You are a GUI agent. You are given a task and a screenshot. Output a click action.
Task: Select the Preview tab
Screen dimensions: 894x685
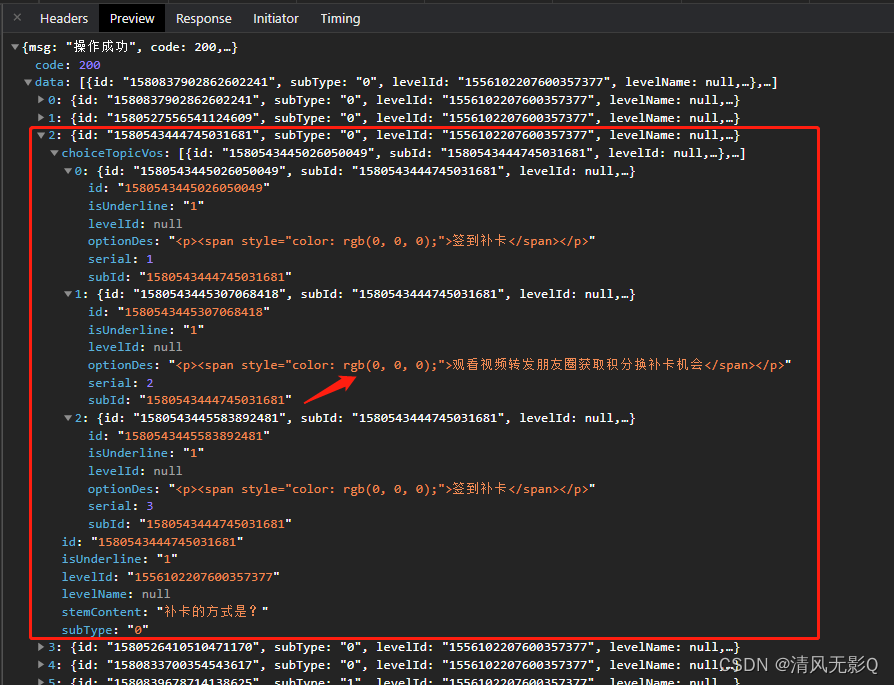[x=132, y=19]
